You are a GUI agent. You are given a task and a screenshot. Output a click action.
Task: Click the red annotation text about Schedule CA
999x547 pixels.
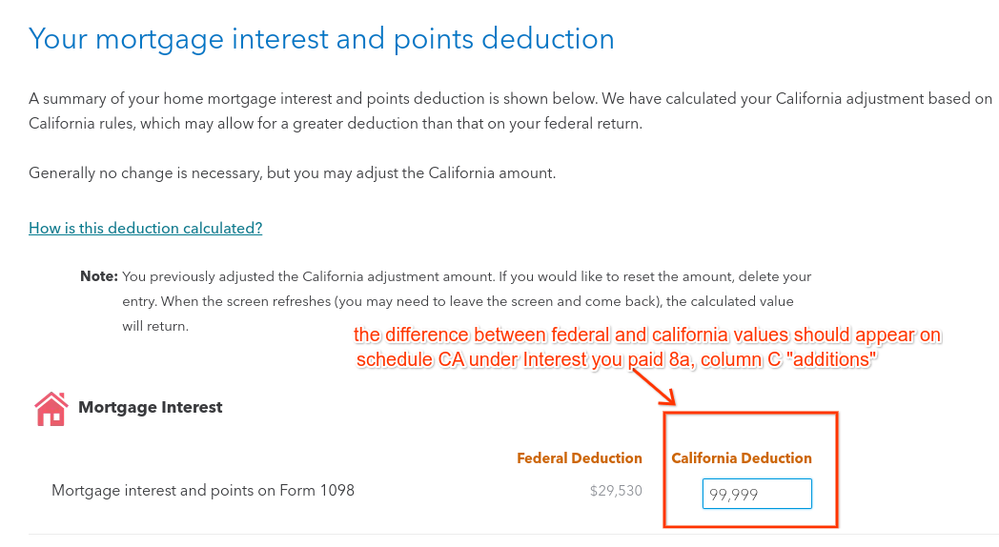648,336
